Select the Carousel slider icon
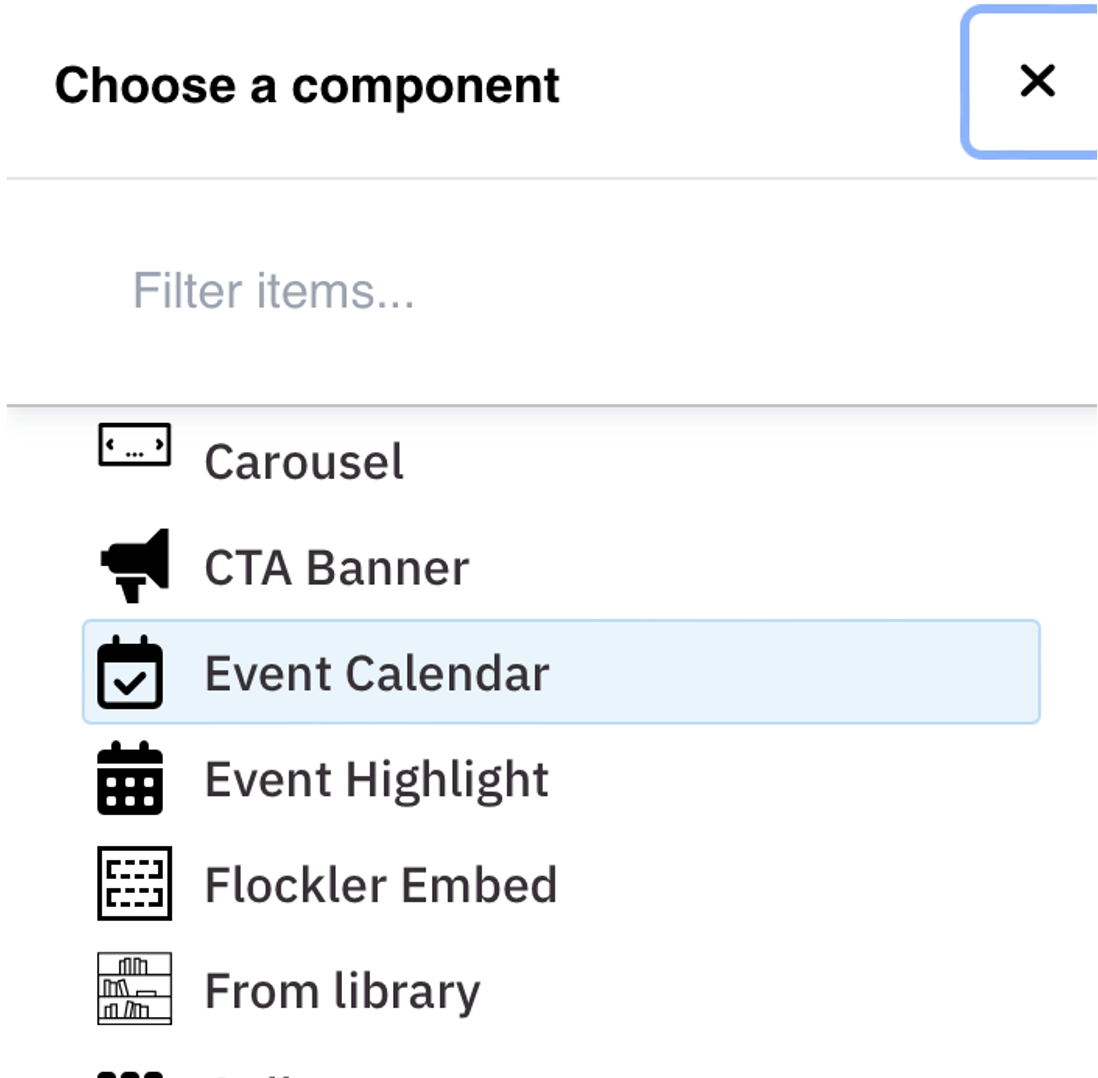Viewport: 1098px width, 1078px height. pos(134,446)
